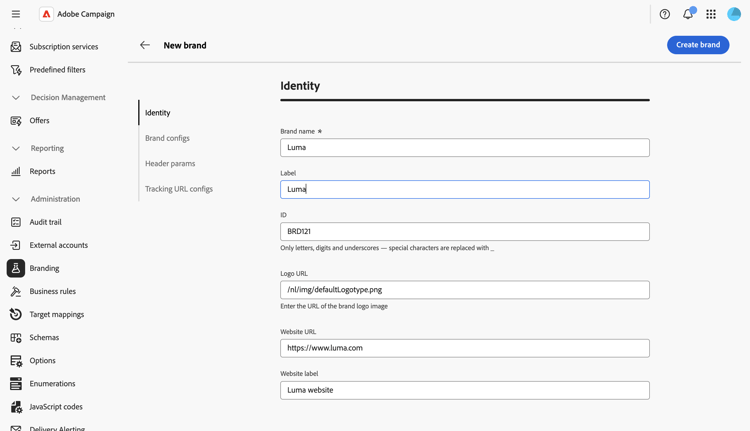Screen dimensions: 750x431
Task: Click the New brand page title
Action: click(185, 45)
